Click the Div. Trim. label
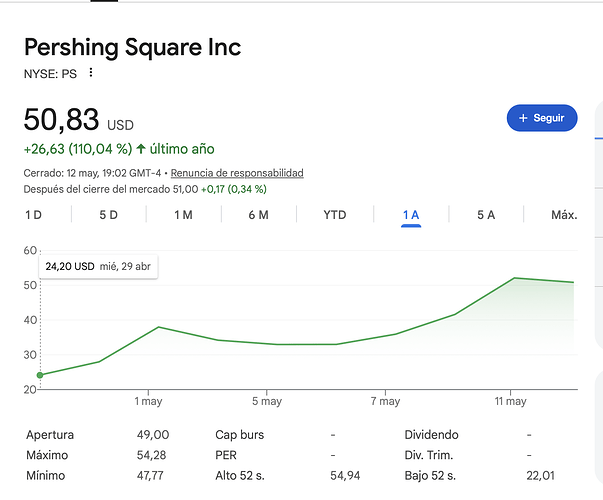This screenshot has height=500, width=603. (x=429, y=455)
